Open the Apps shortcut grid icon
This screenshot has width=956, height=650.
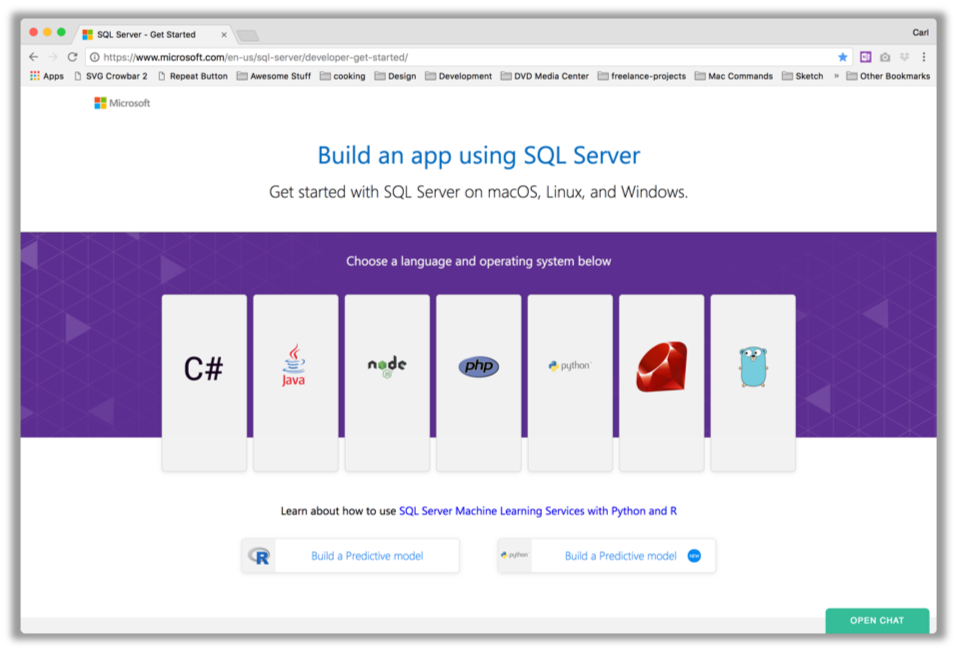tap(35, 76)
